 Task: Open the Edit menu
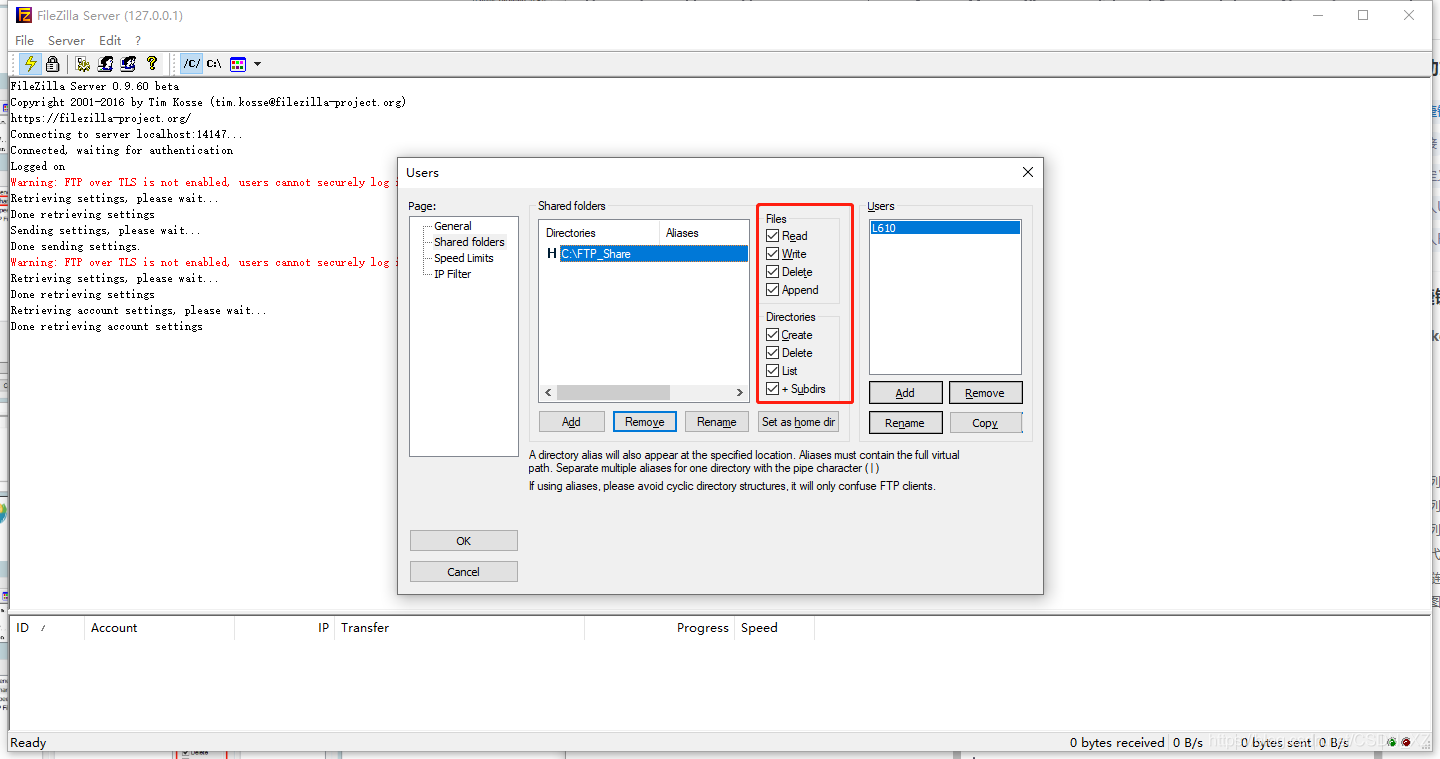click(110, 41)
